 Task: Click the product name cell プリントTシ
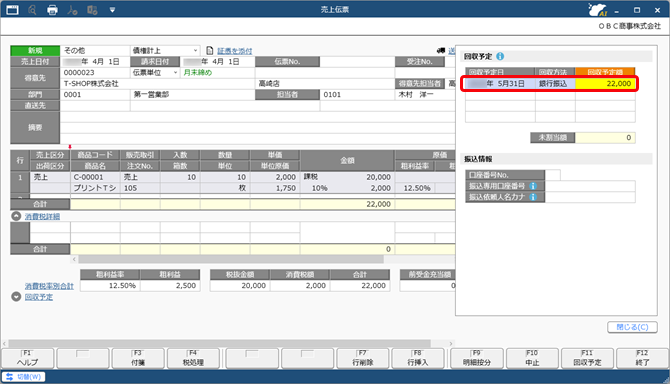click(x=95, y=188)
